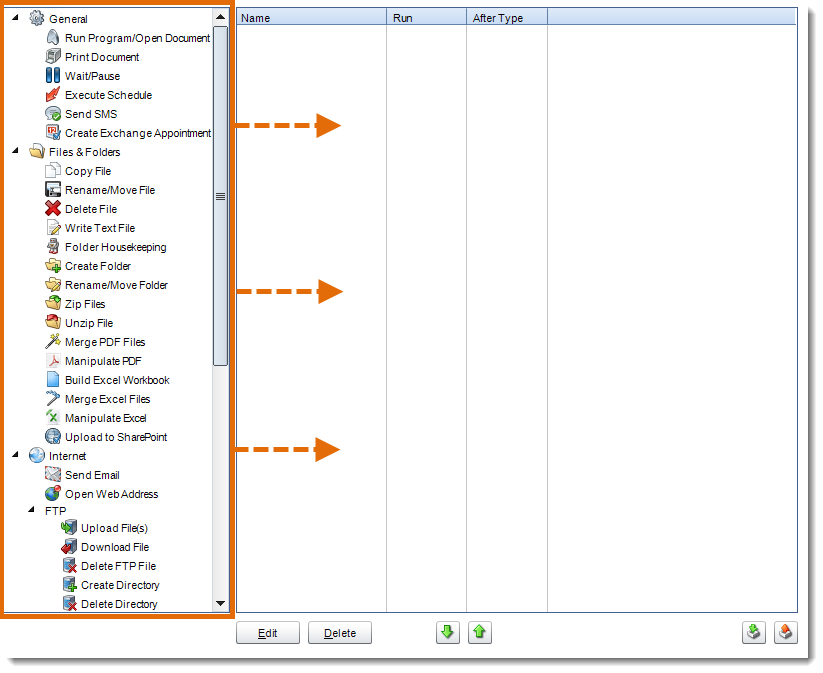Click the Unzip File icon
Screen dimensions: 823x673
53,322
